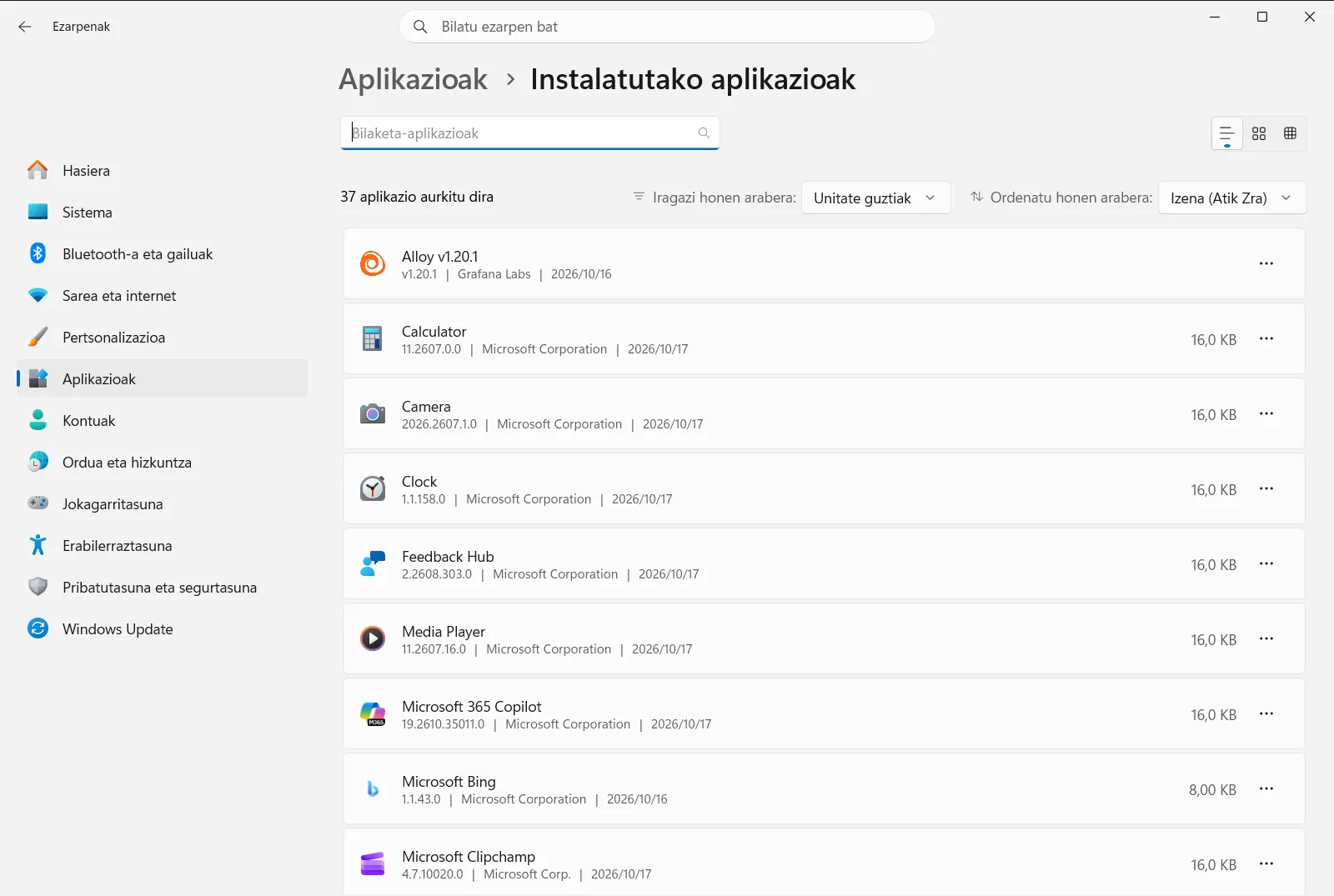The height and width of the screenshot is (896, 1334).
Task: Click Aplikazioak breadcrumb link
Action: click(x=413, y=79)
